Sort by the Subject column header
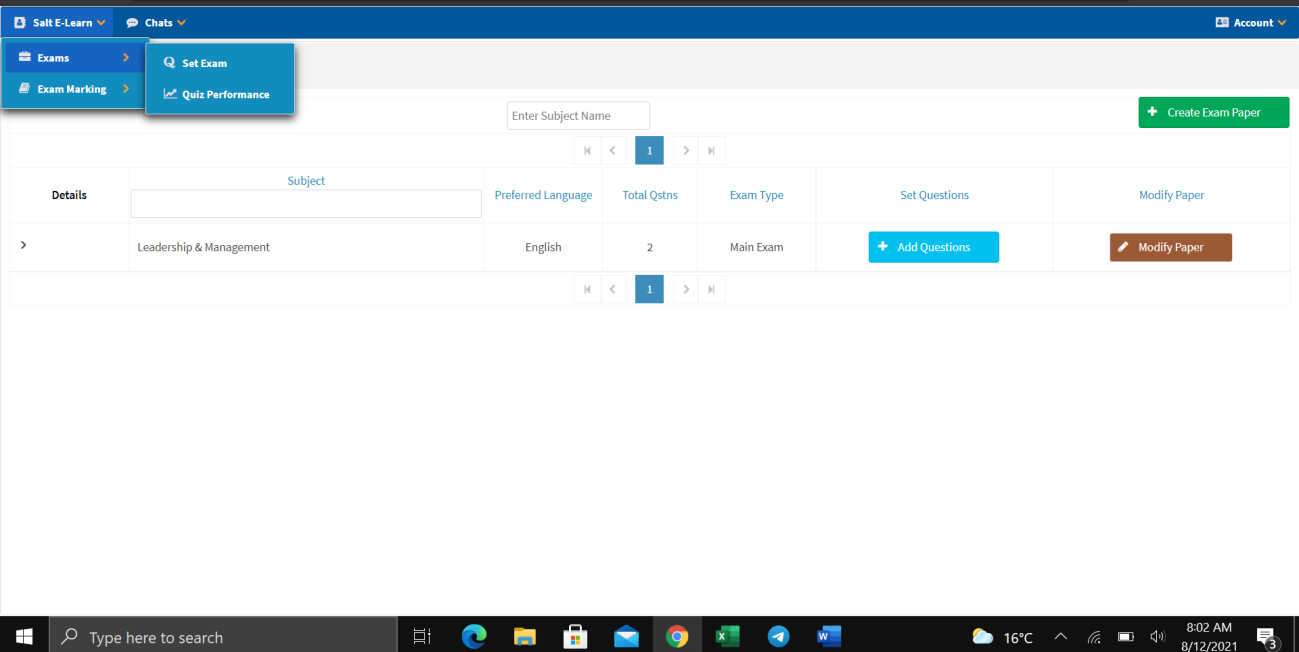Screen dimensions: 1299x652 306,181
